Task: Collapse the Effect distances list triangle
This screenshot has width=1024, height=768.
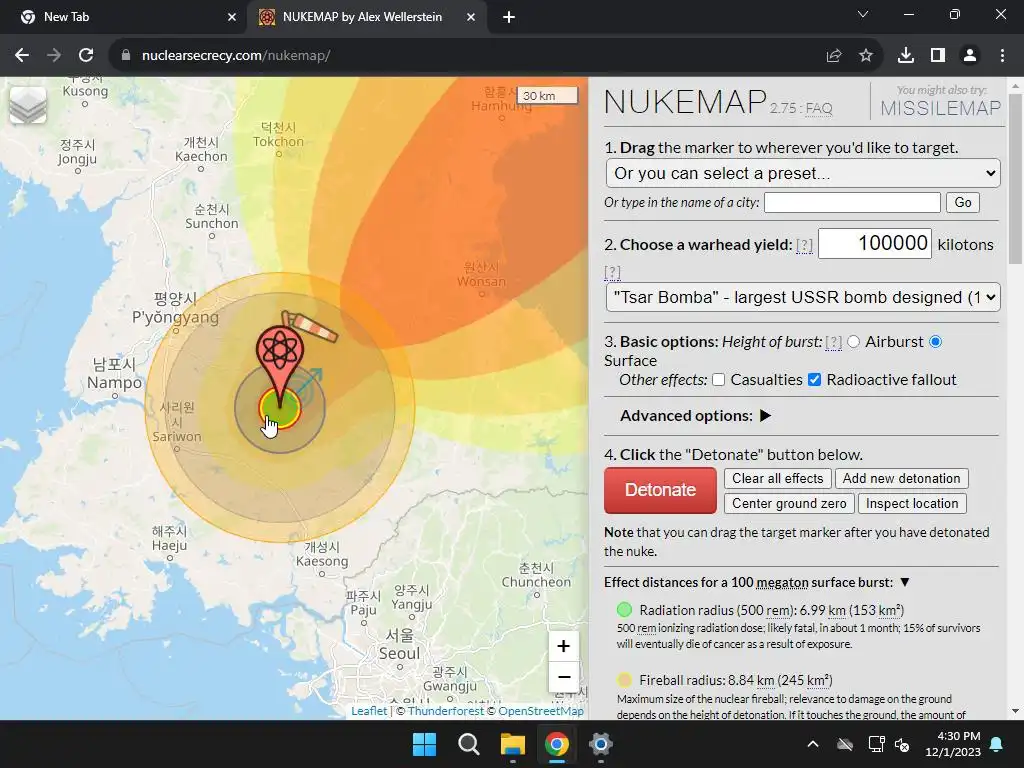Action: (x=904, y=582)
